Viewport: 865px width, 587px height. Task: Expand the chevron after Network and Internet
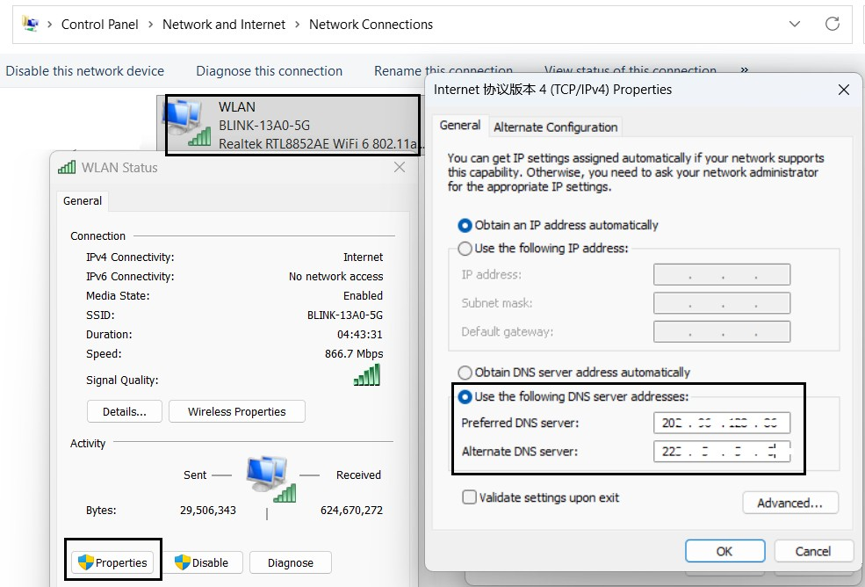[297, 24]
